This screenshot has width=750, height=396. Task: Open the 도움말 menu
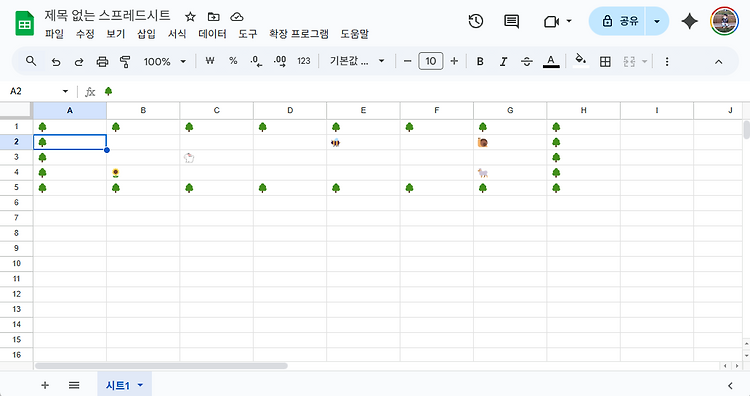(354, 34)
